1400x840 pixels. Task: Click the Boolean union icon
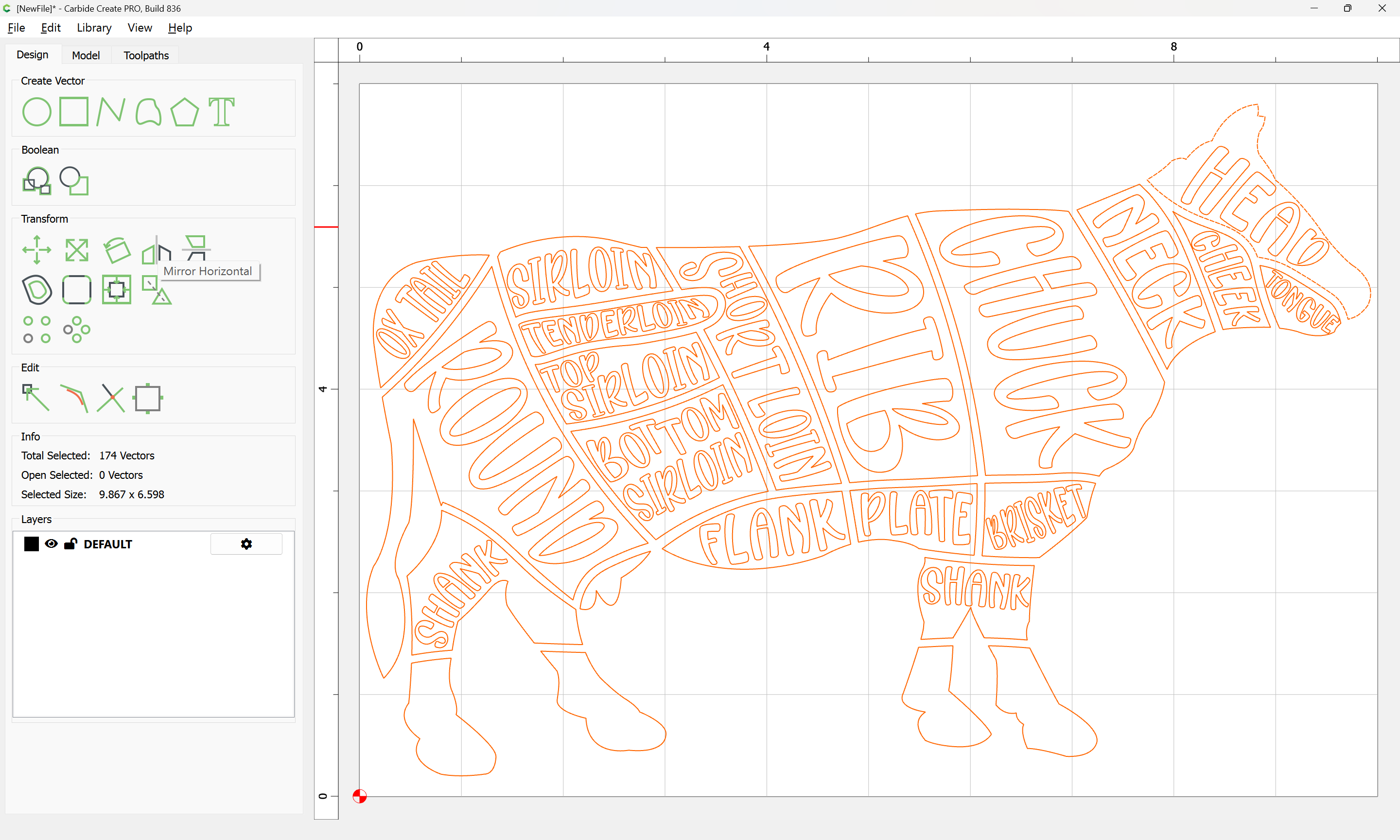[37, 181]
